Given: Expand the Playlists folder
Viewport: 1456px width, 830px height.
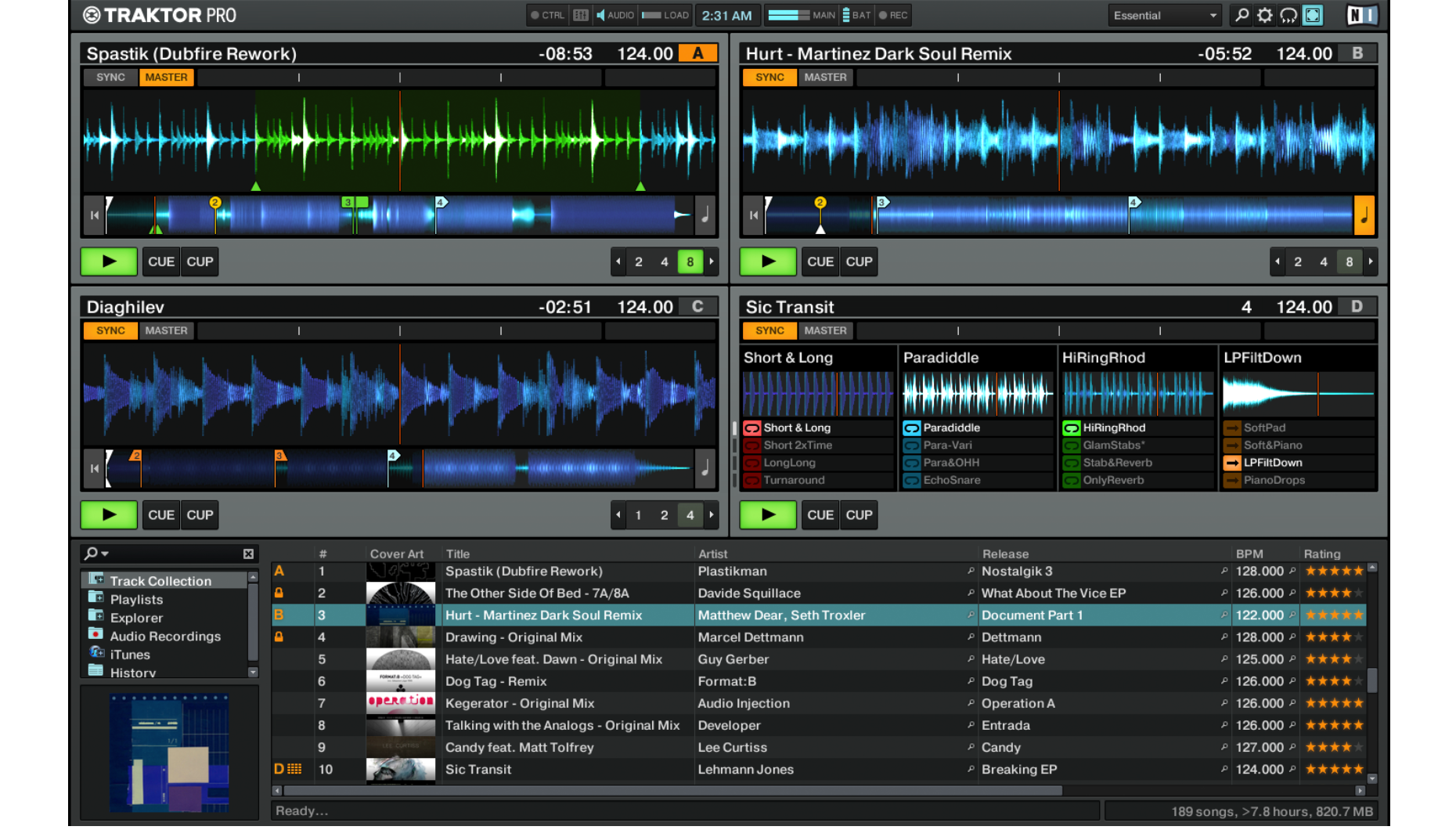Looking at the screenshot, I should [x=135, y=599].
